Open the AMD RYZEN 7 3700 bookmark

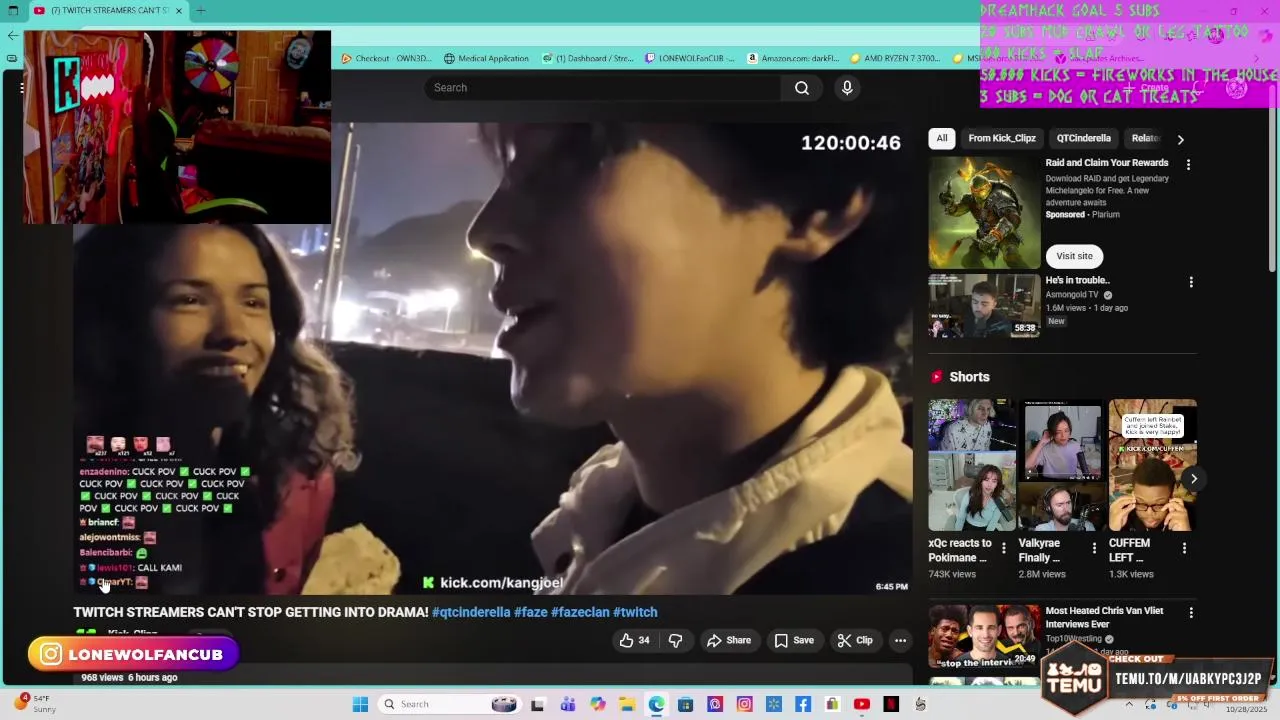click(x=895, y=58)
